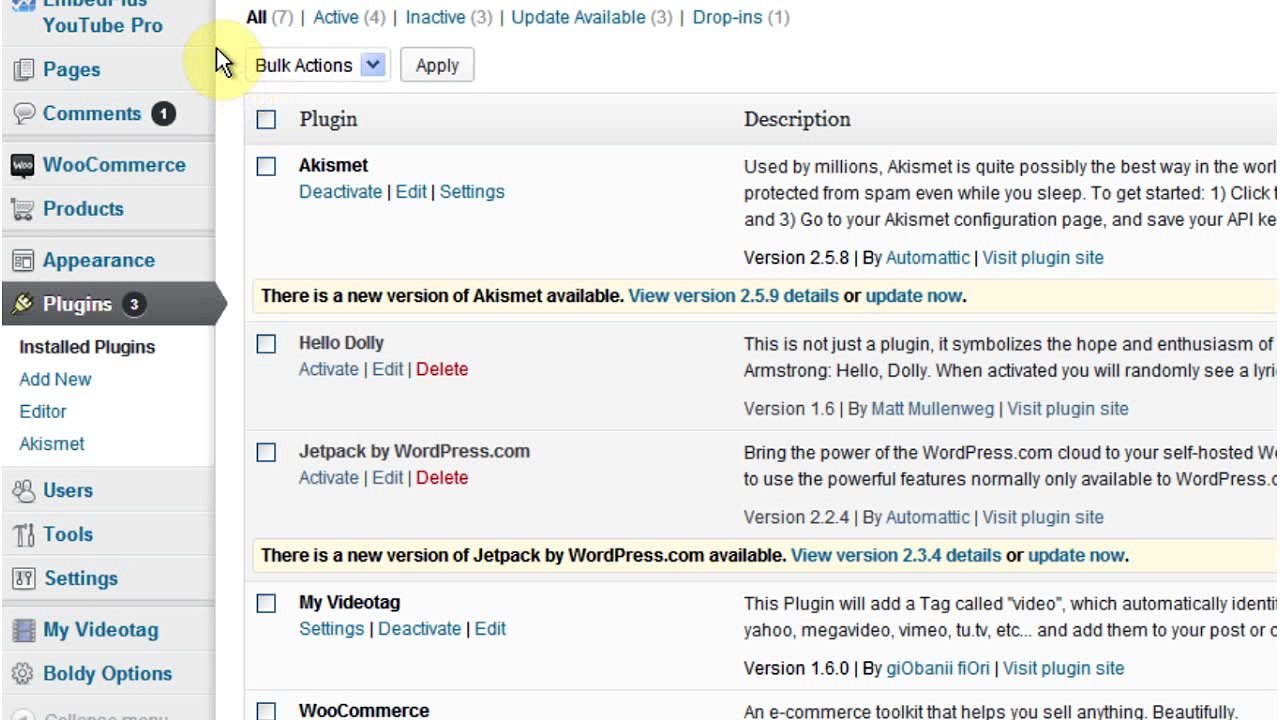Click the Products cart icon
The image size is (1280, 720).
point(23,209)
